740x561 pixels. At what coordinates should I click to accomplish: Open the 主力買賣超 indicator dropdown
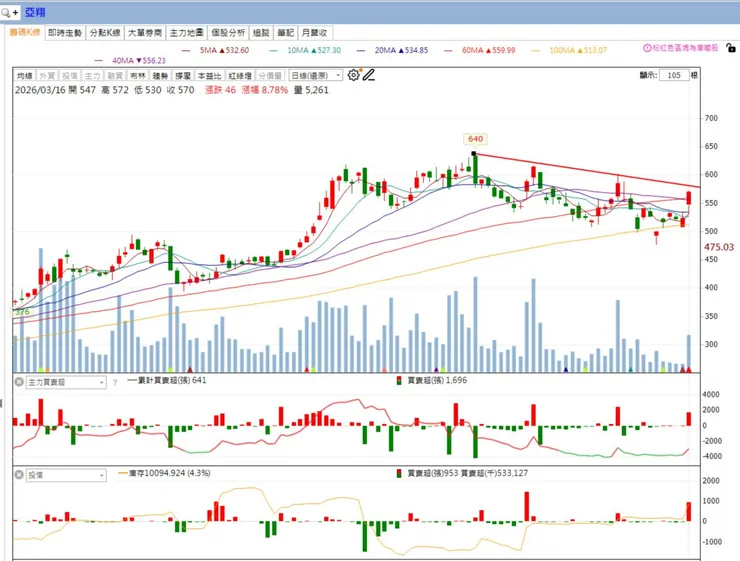66,382
